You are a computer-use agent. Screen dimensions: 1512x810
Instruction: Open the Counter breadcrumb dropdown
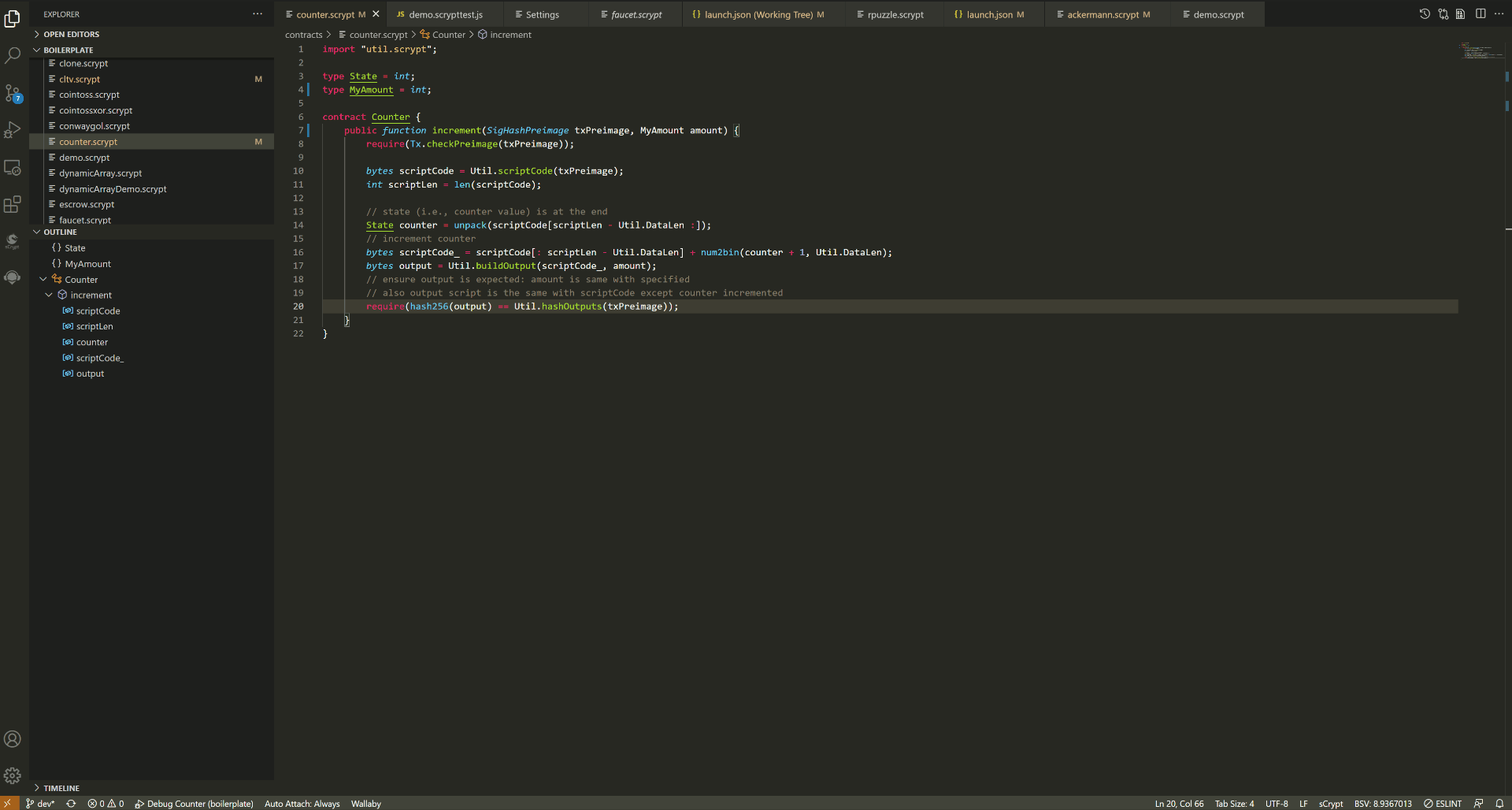[443, 35]
